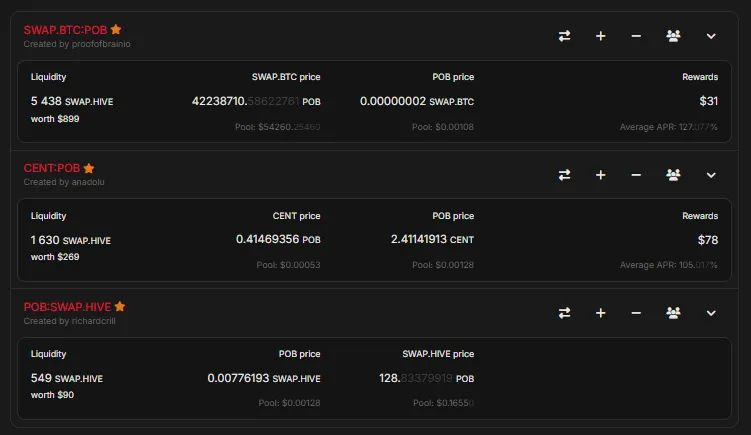Unfavorite SWAP.BTC:POB using its star
This screenshot has width=751, height=435.
click(116, 29)
